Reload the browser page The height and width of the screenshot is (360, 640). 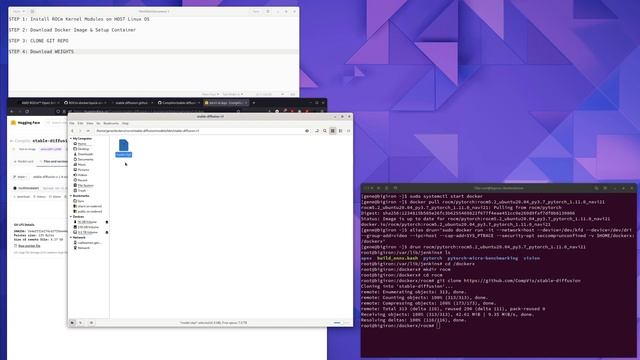[x=27, y=111]
